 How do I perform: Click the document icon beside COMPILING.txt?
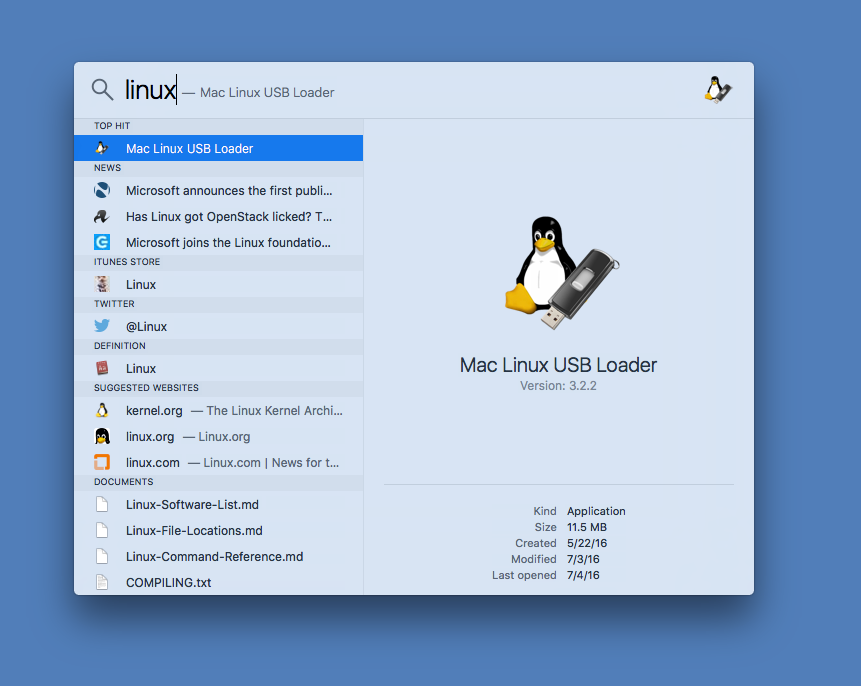click(103, 582)
